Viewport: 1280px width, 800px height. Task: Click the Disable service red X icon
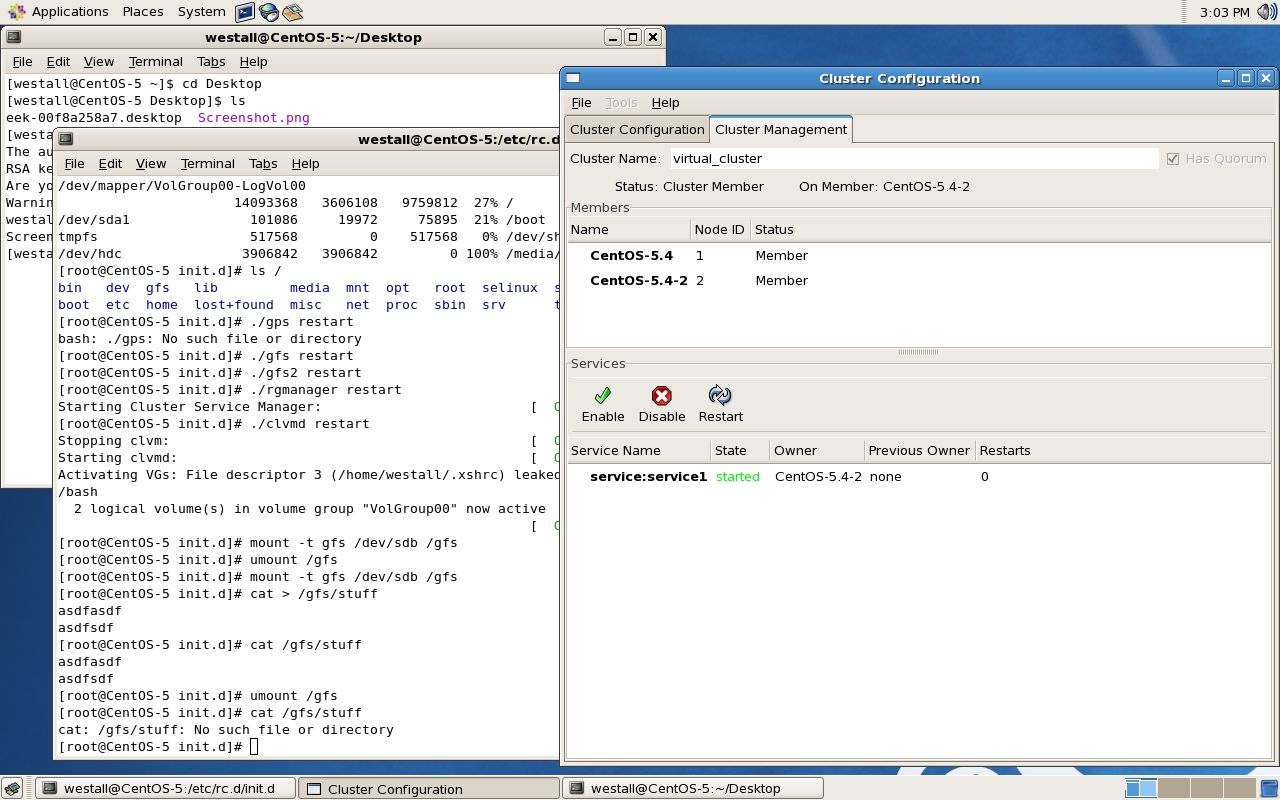[x=661, y=396]
